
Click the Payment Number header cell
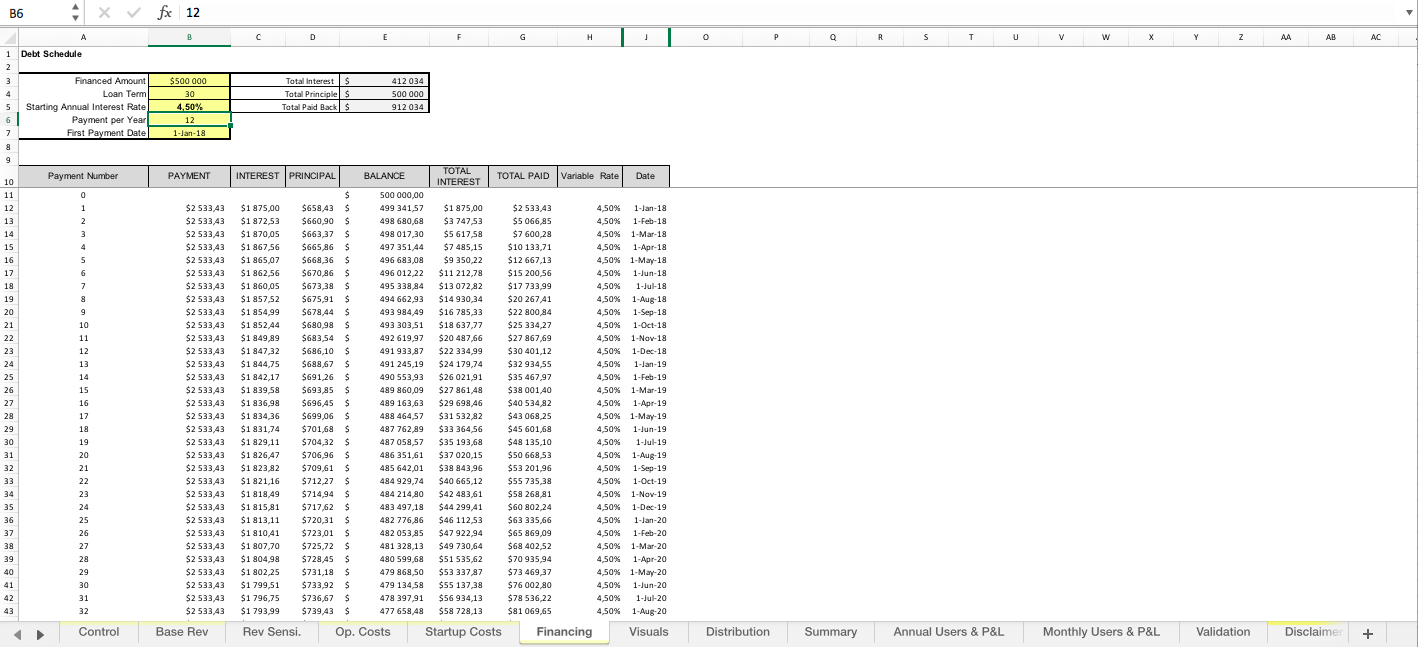tap(83, 176)
